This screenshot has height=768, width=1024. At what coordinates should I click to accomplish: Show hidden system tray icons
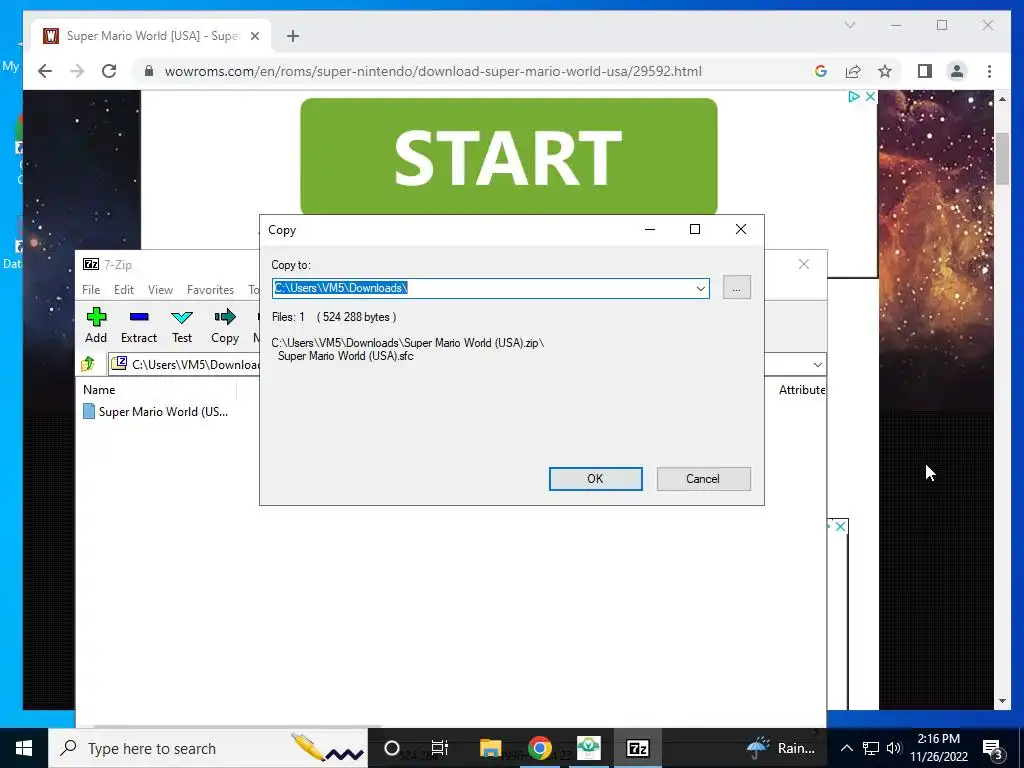846,748
